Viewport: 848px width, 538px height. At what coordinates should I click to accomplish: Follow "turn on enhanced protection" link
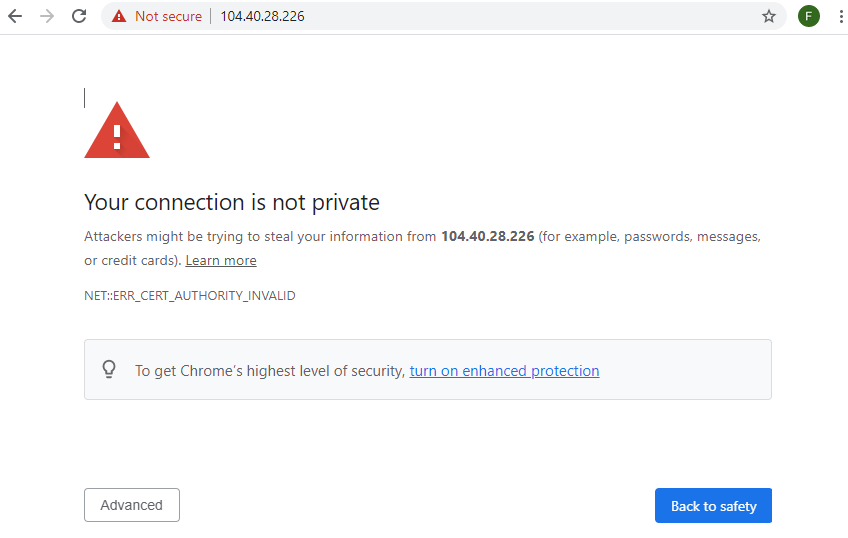pos(504,371)
